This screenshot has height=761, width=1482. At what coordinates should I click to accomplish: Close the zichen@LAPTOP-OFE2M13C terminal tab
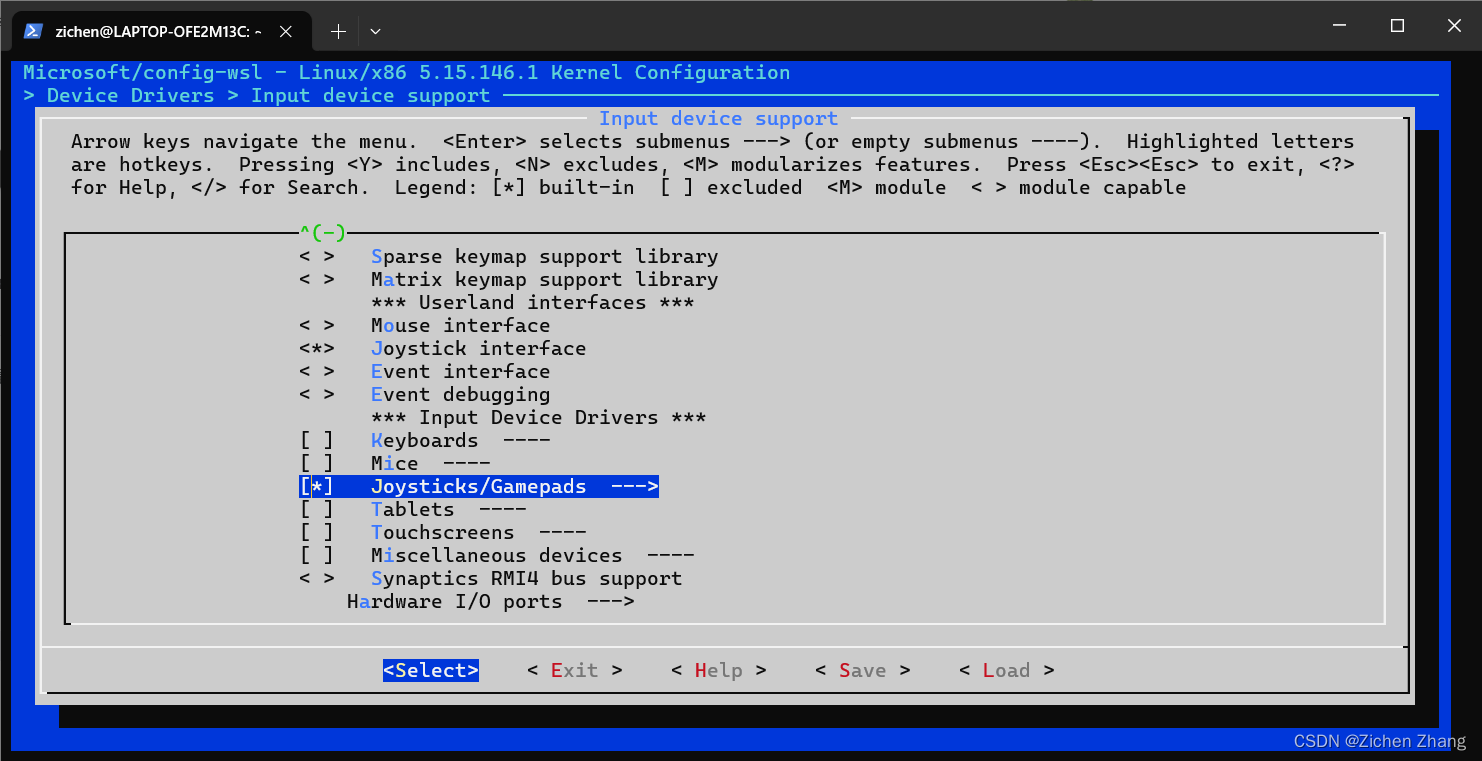(285, 32)
